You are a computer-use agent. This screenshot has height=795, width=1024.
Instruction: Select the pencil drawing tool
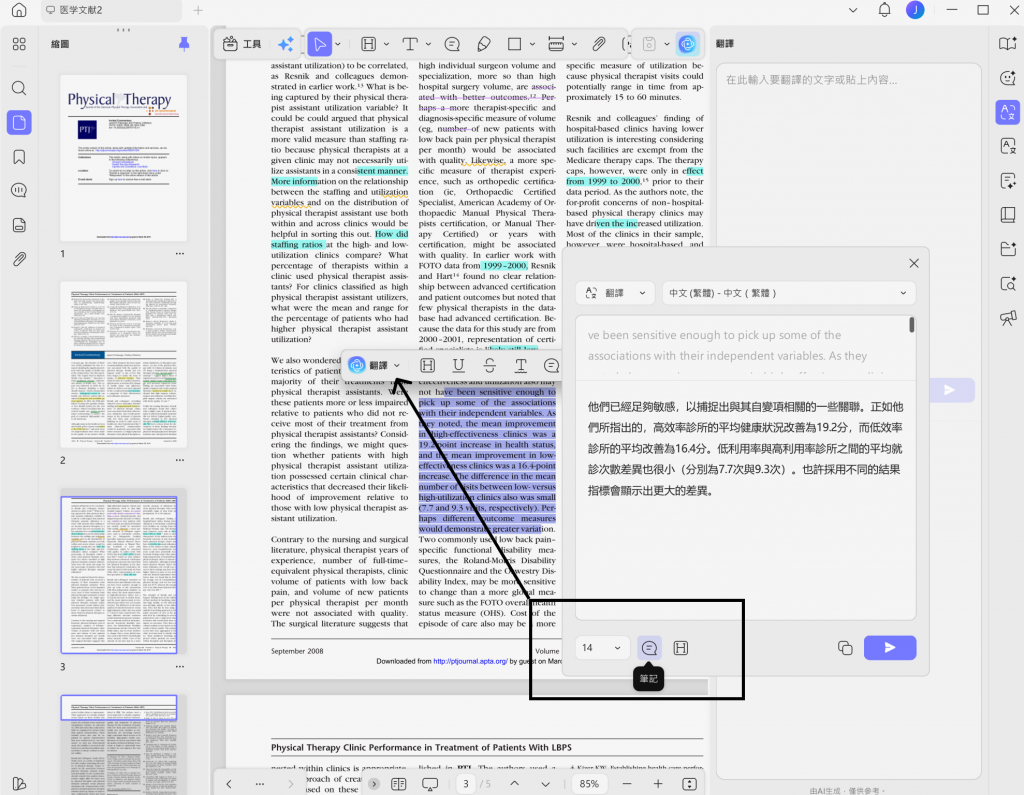click(x=484, y=44)
